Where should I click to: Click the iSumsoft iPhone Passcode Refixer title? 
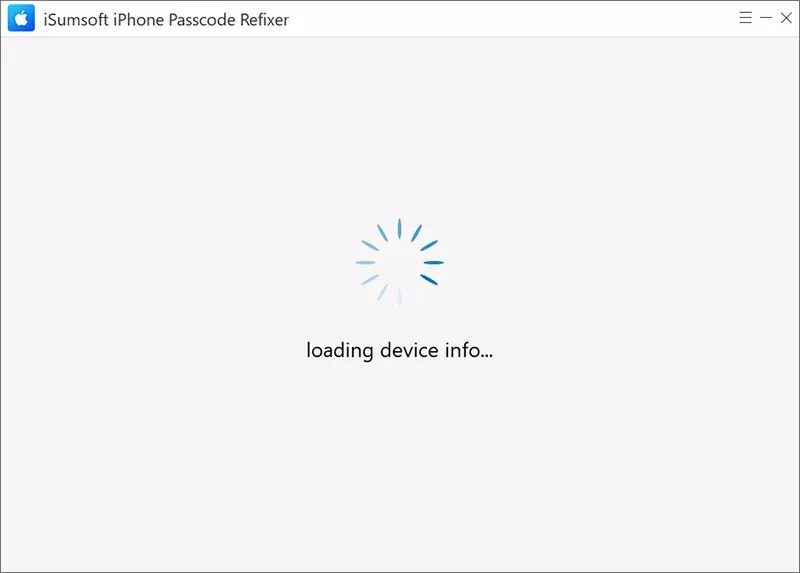(x=166, y=19)
